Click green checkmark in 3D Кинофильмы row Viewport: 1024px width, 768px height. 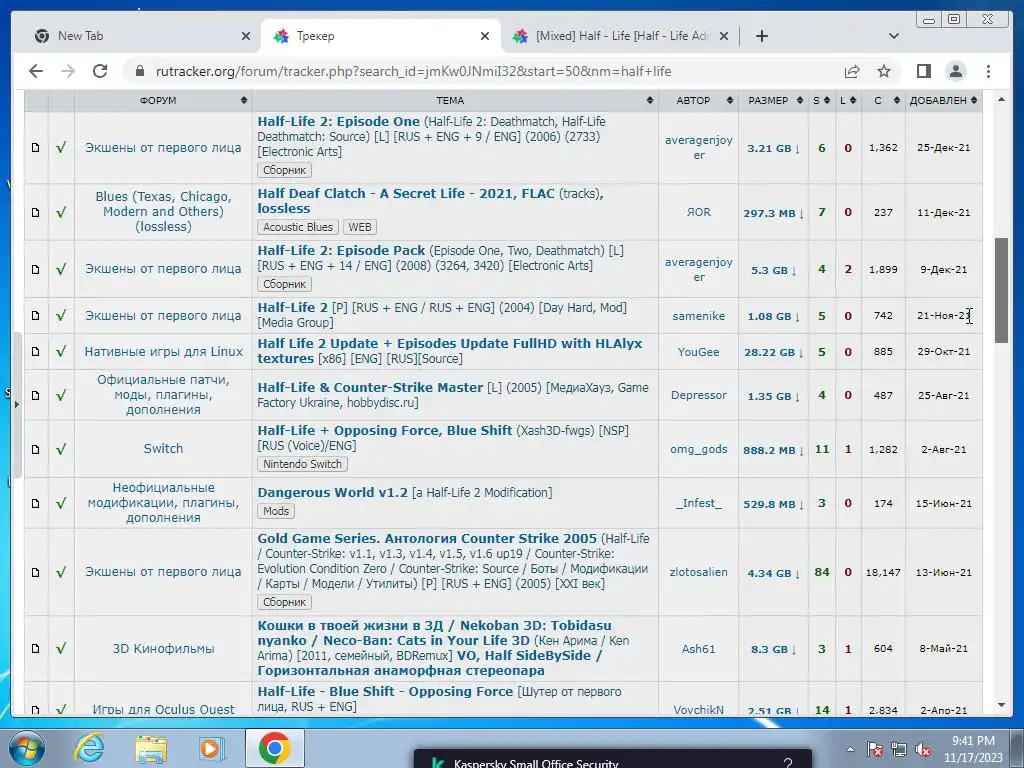[x=61, y=648]
